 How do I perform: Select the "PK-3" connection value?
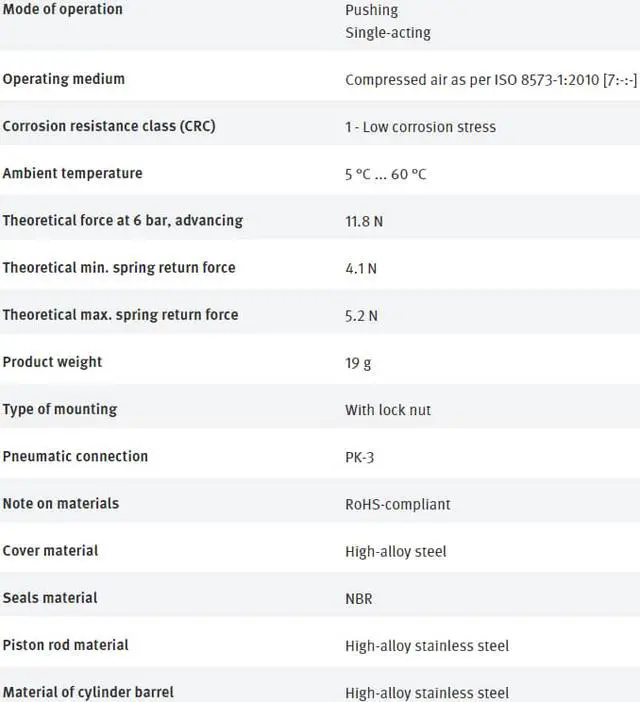[360, 457]
